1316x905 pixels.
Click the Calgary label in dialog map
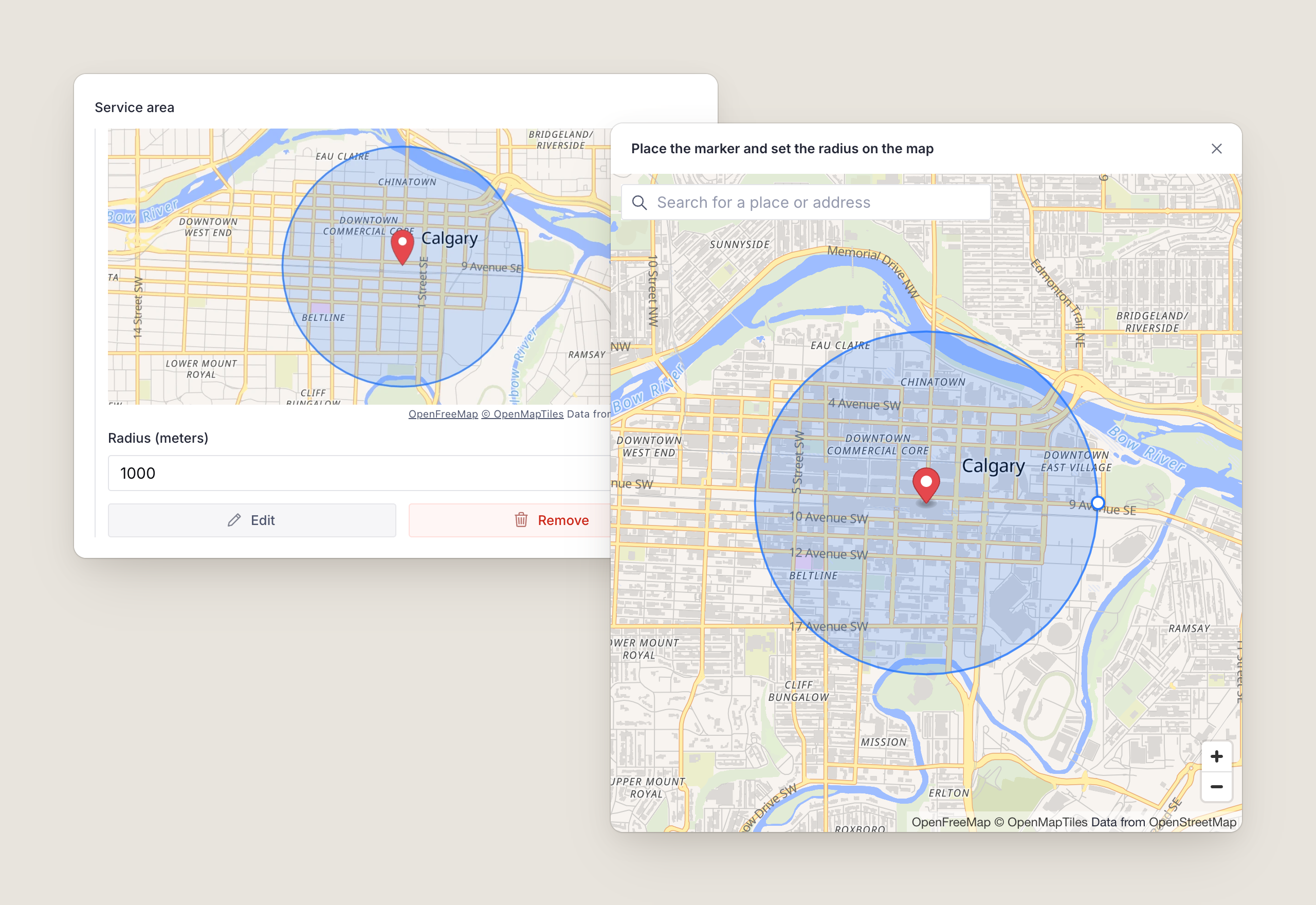pyautogui.click(x=994, y=466)
